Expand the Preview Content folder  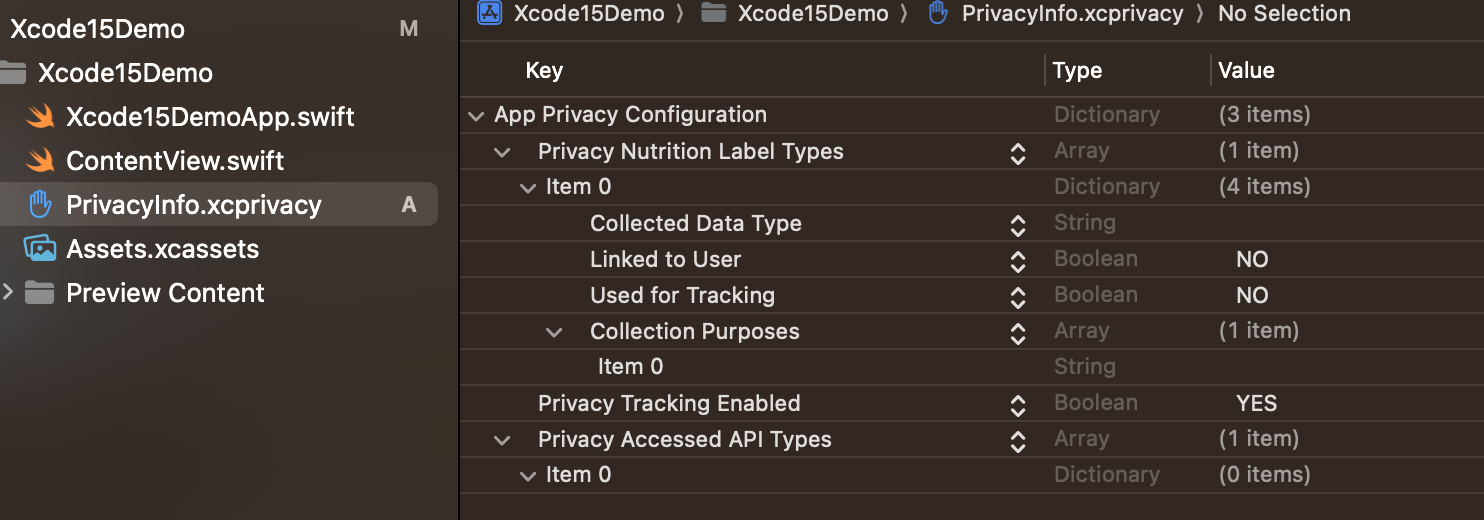click(8, 293)
